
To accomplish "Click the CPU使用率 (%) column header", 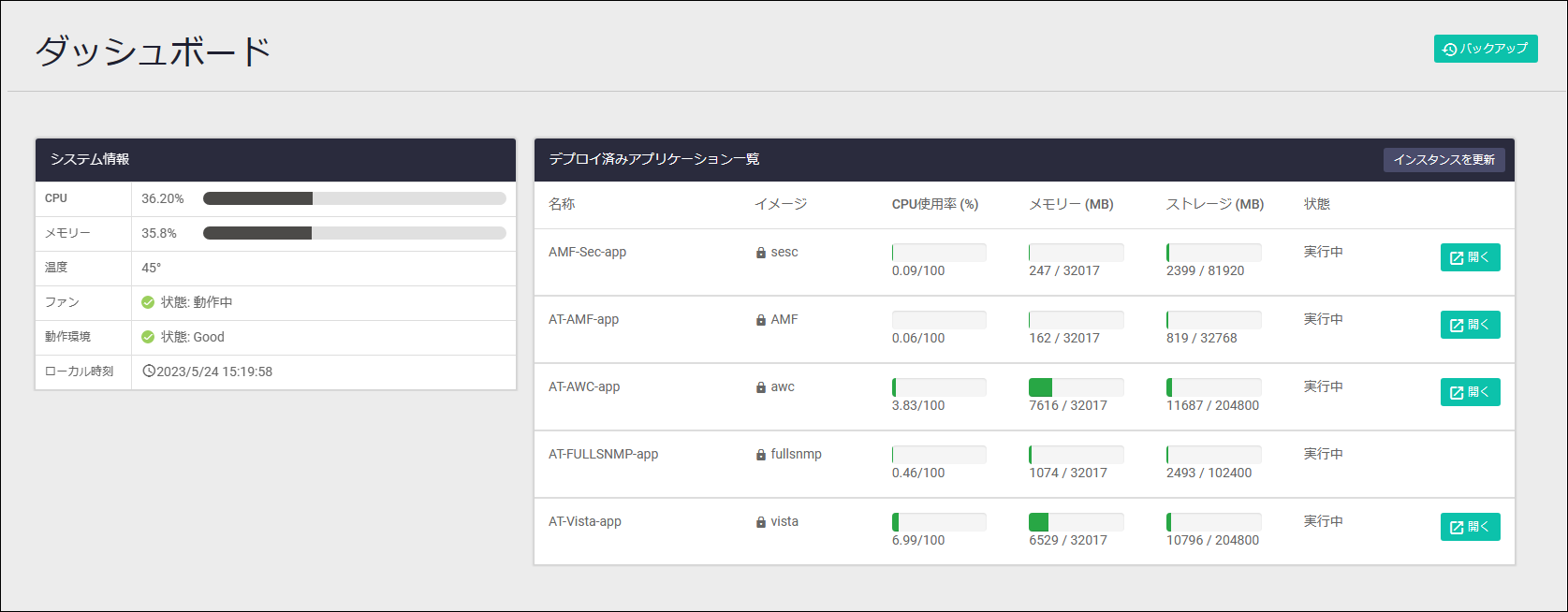I will [935, 204].
